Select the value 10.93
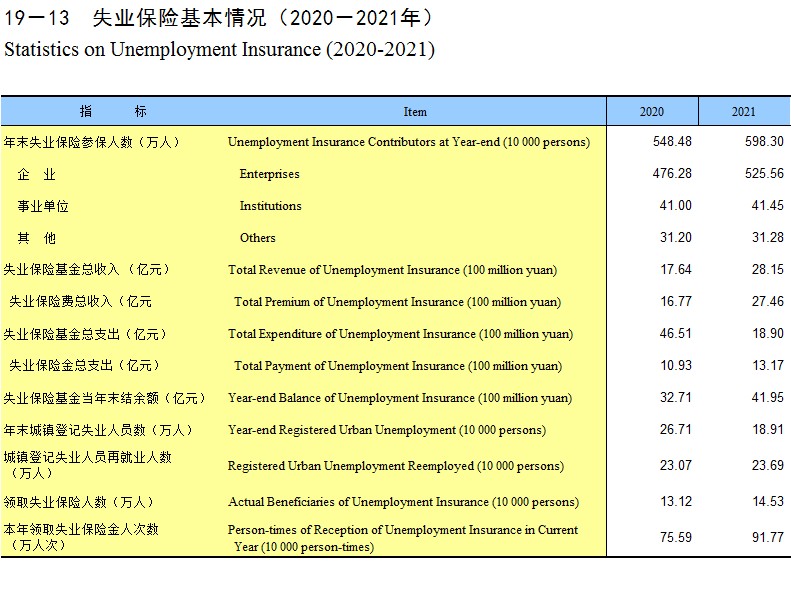 (676, 366)
